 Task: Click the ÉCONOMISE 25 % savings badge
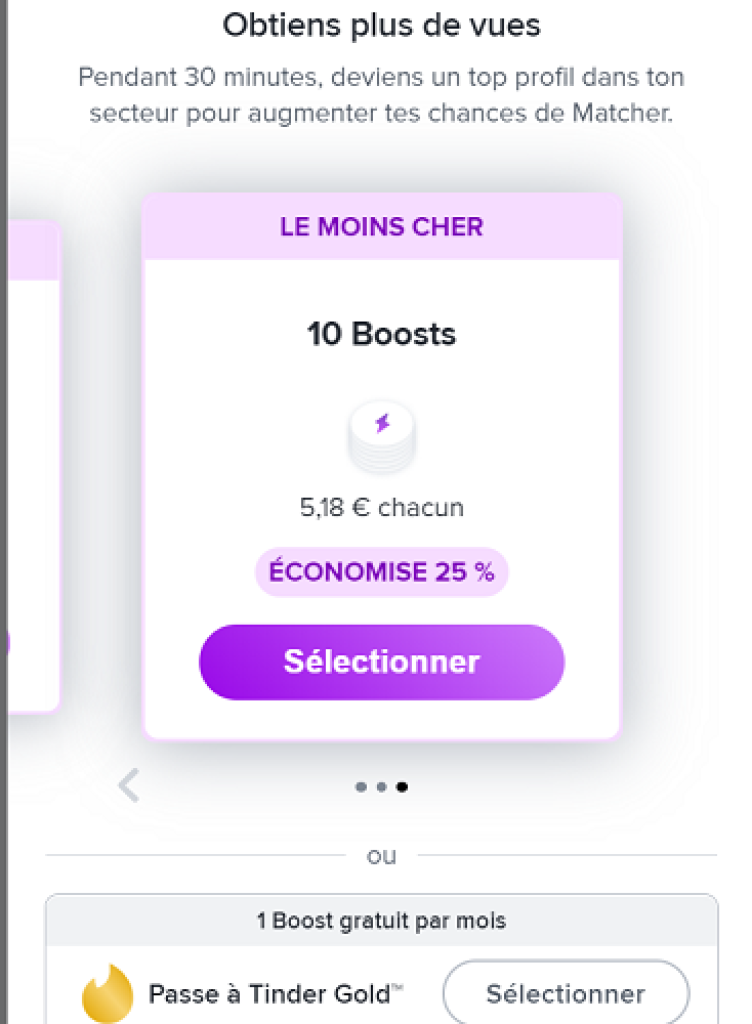tap(382, 571)
